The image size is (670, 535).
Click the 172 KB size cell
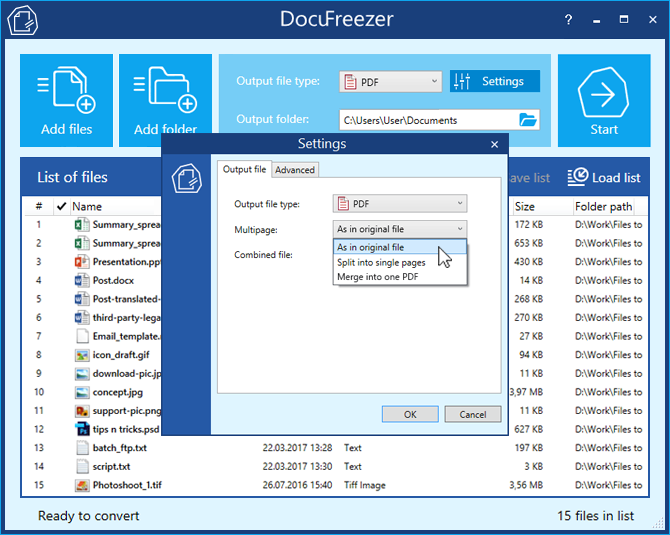[529, 225]
